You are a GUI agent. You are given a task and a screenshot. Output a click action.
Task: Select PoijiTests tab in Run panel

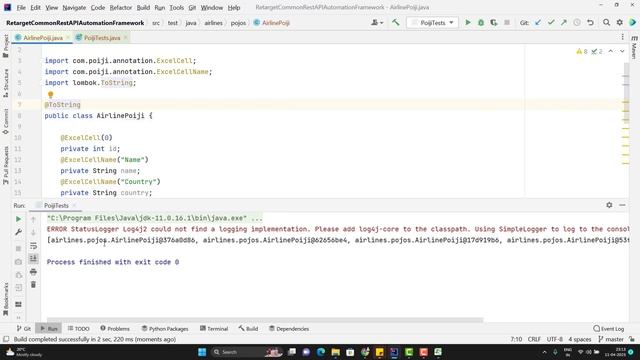coord(56,205)
